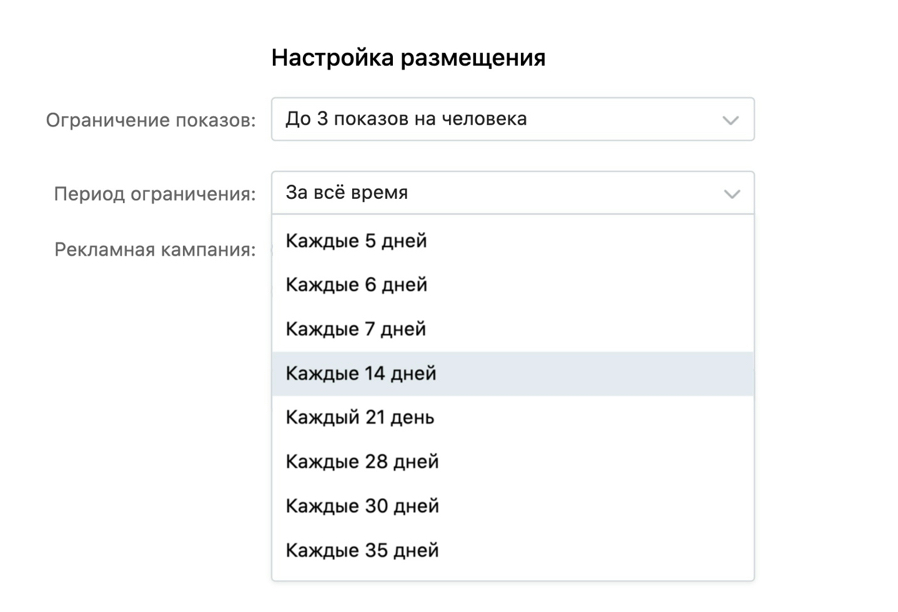Image resolution: width=898 pixels, height=612 pixels.
Task: Choose Каждый 21 день from the dropdown
Action: [358, 417]
